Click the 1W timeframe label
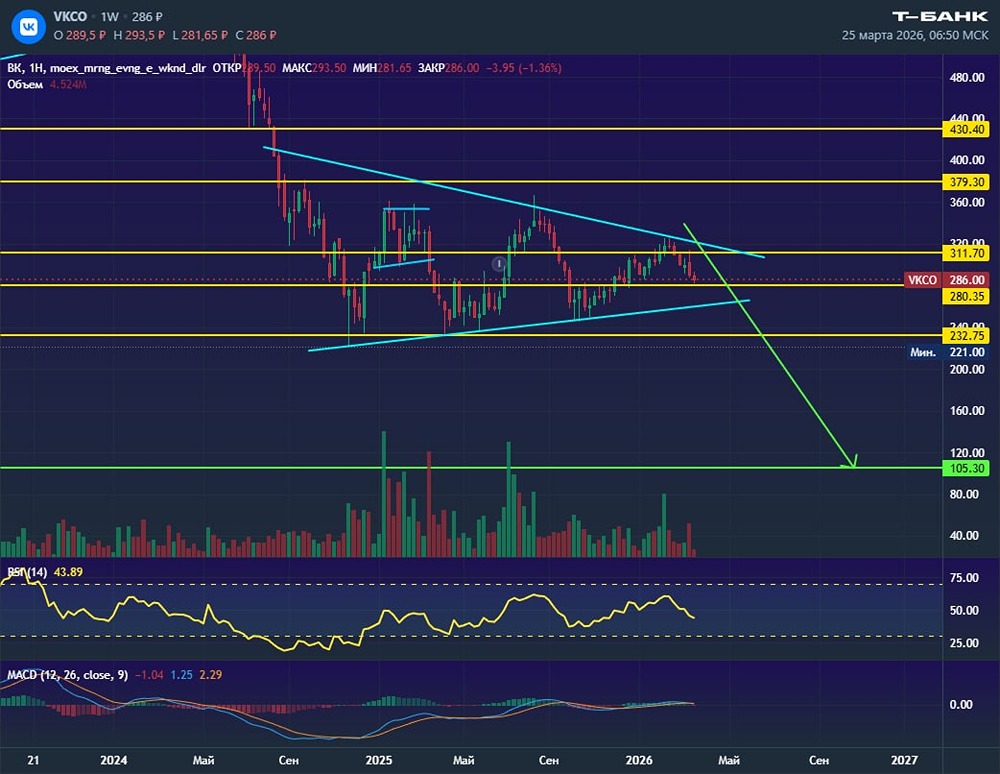This screenshot has width=1000, height=774. click(110, 17)
